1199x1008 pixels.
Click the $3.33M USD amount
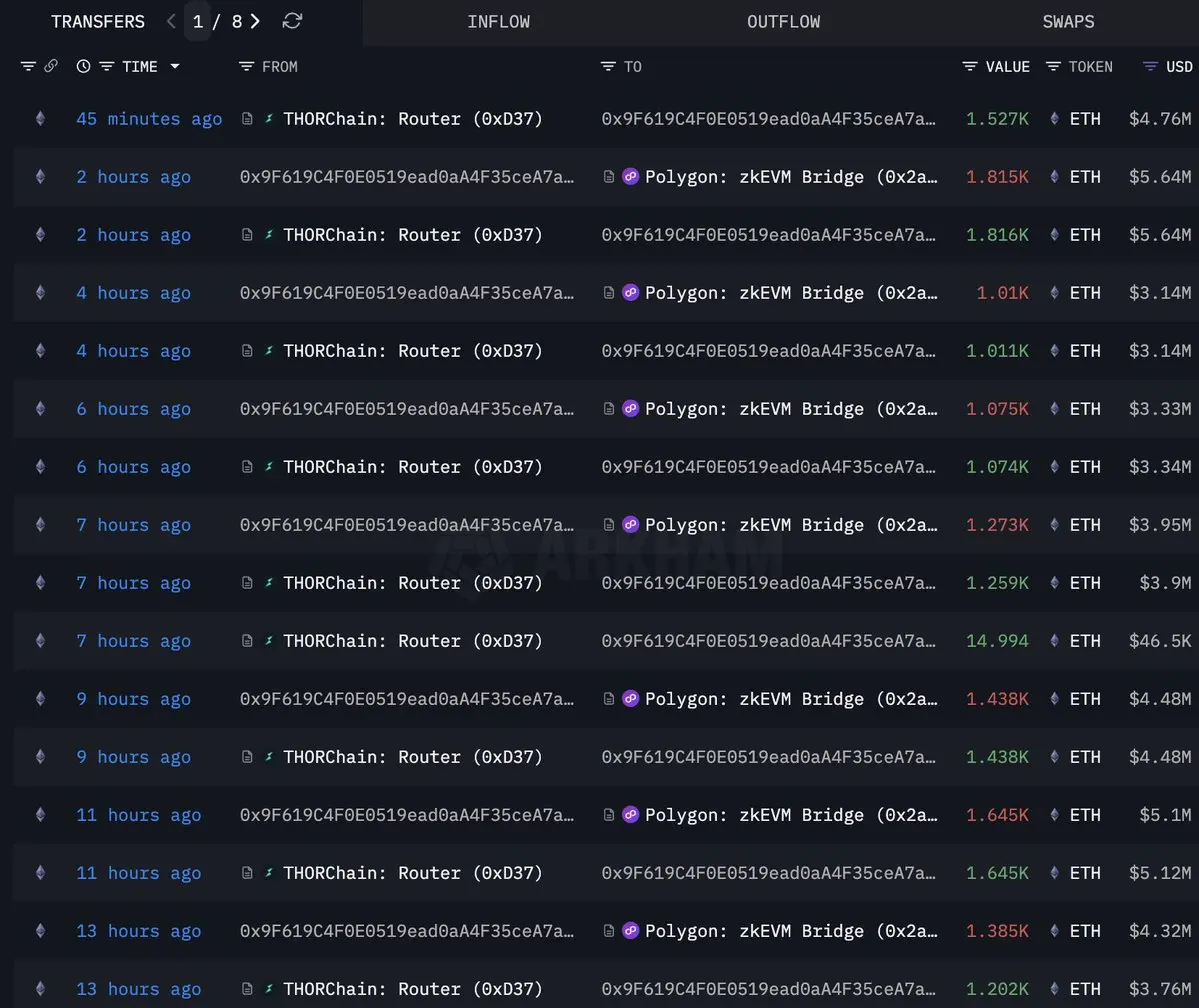click(1160, 409)
